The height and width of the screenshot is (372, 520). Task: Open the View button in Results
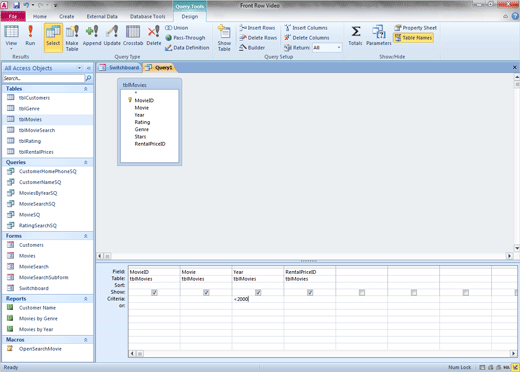[11, 37]
